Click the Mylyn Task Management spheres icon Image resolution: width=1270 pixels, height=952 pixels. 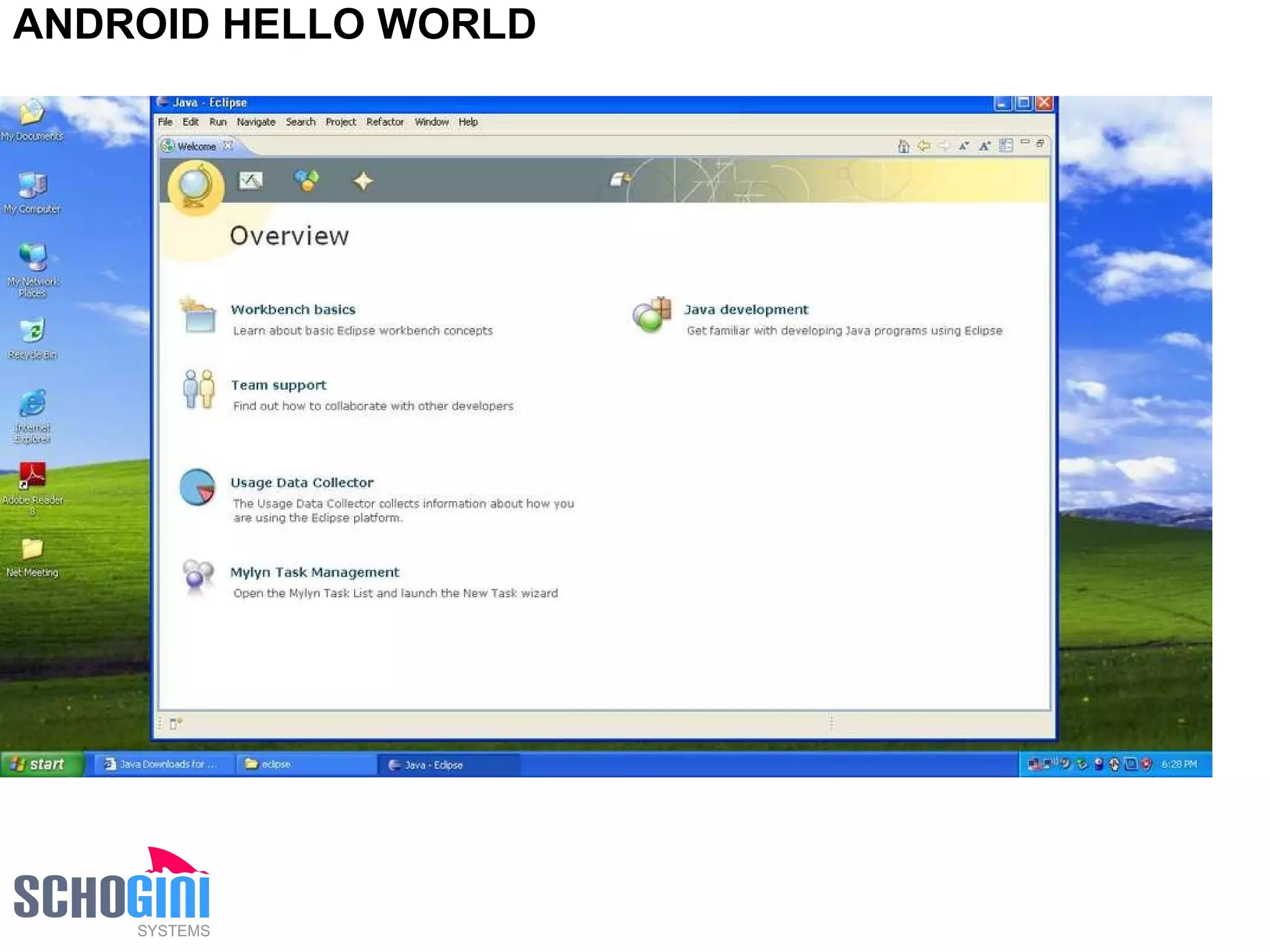pos(198,577)
